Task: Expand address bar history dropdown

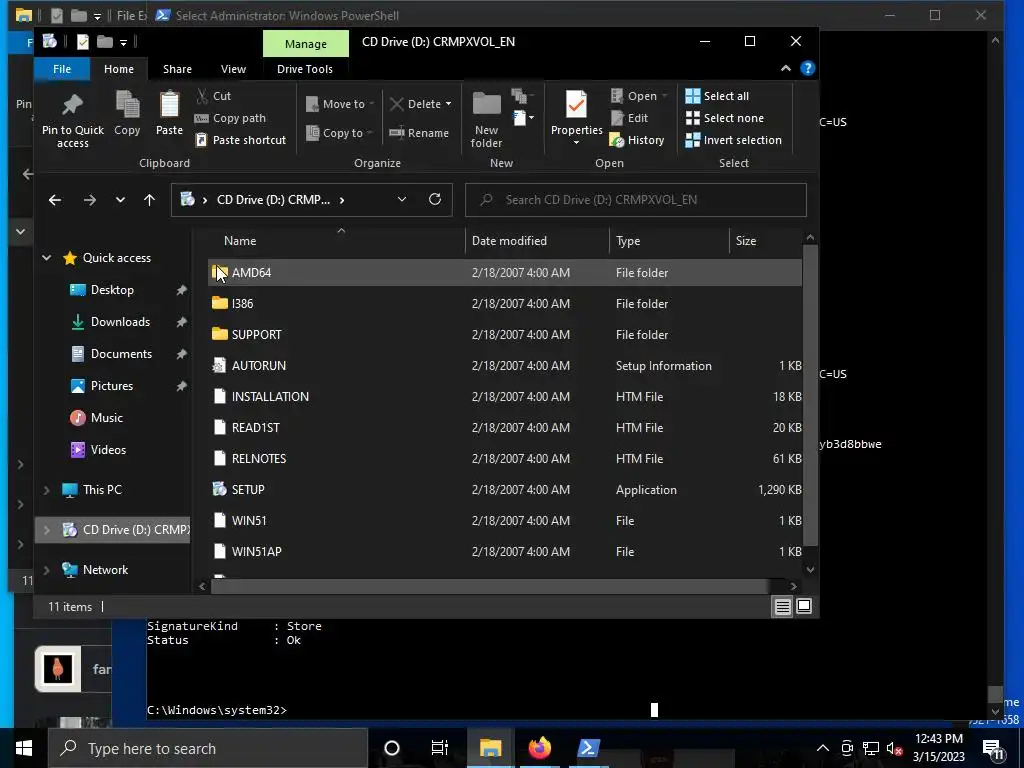Action: [x=402, y=199]
